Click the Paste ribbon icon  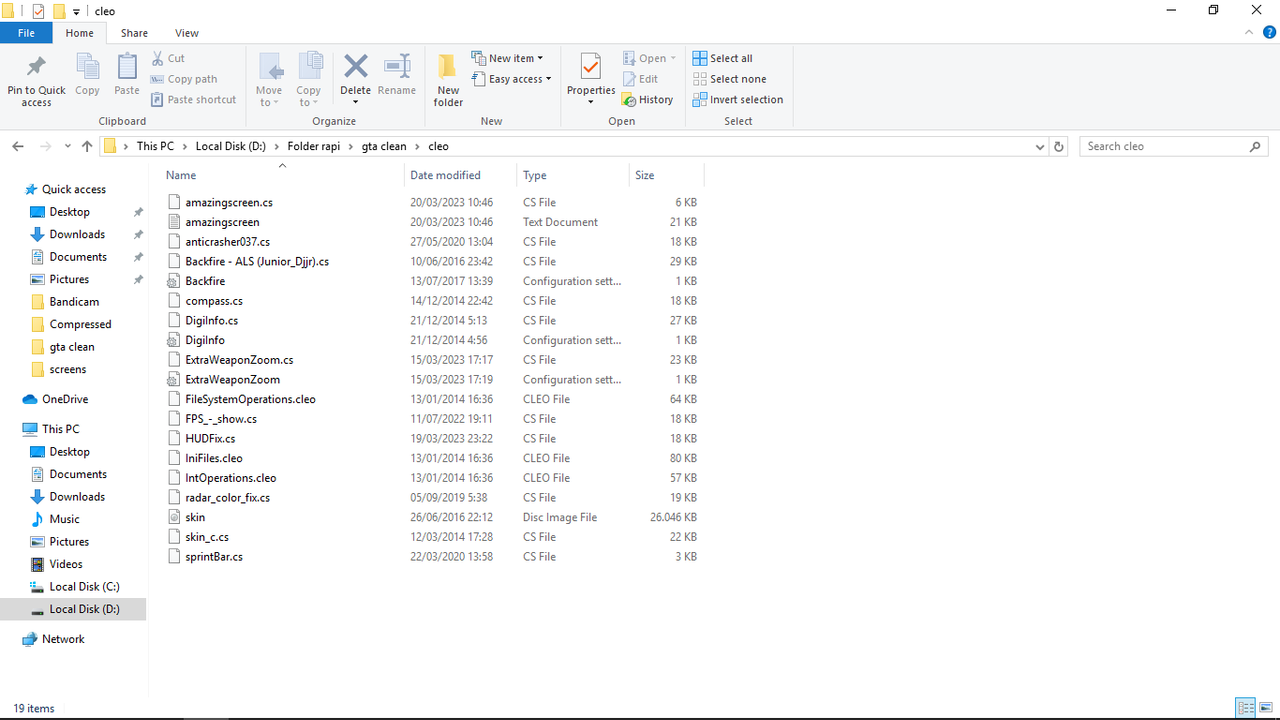(x=127, y=75)
